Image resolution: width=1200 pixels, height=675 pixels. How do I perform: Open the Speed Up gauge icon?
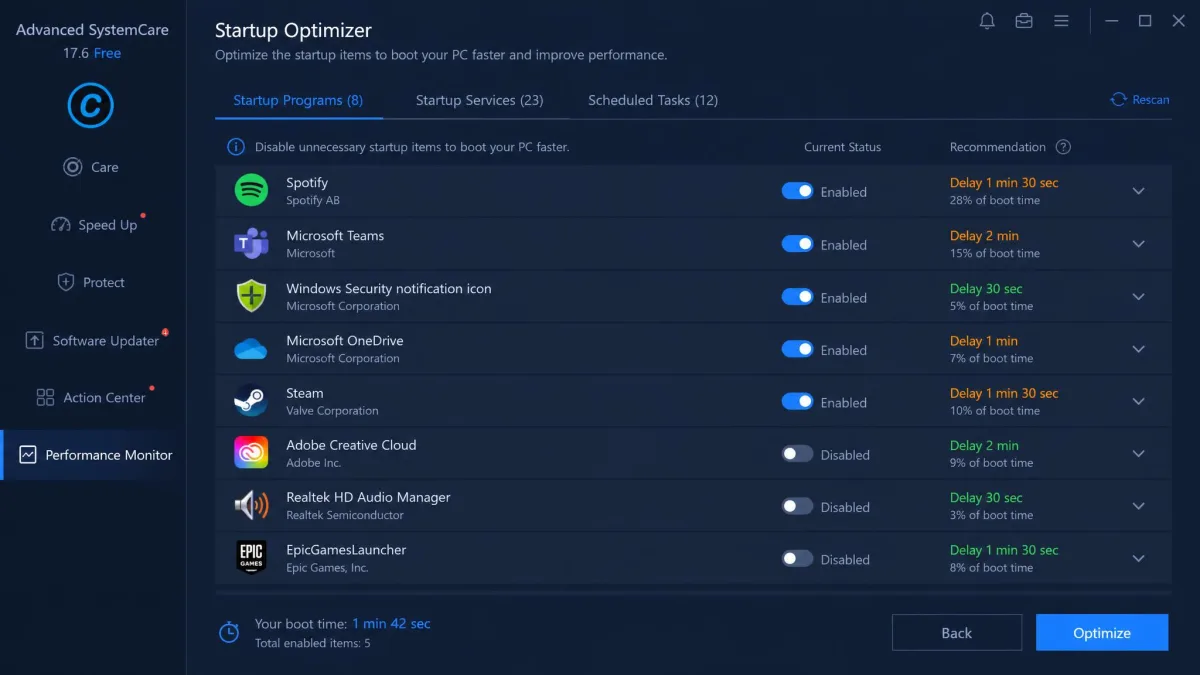[61, 225]
